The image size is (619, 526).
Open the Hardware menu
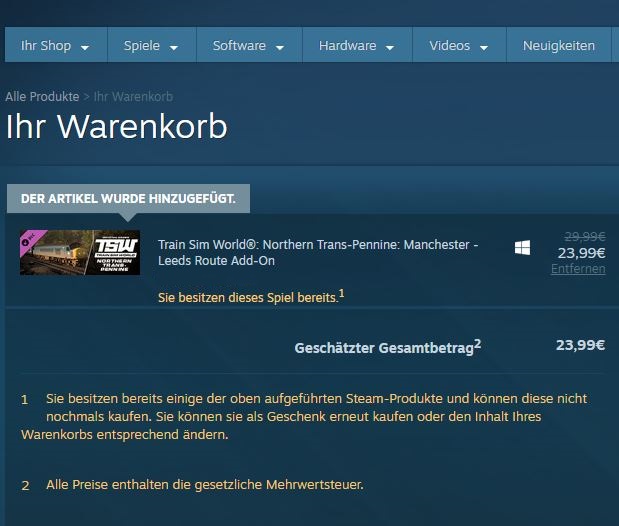pyautogui.click(x=357, y=45)
